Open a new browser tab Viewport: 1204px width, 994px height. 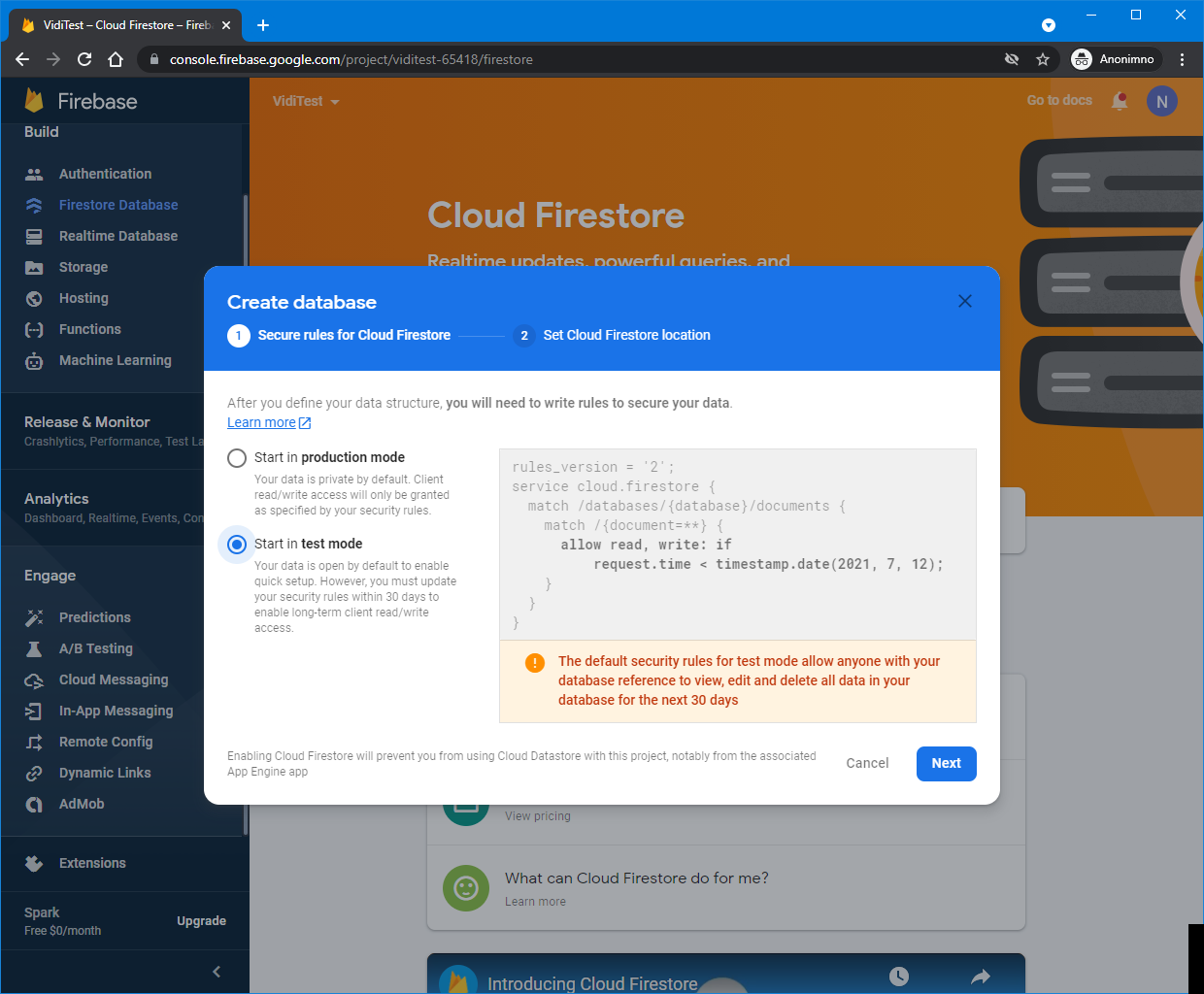click(x=262, y=25)
